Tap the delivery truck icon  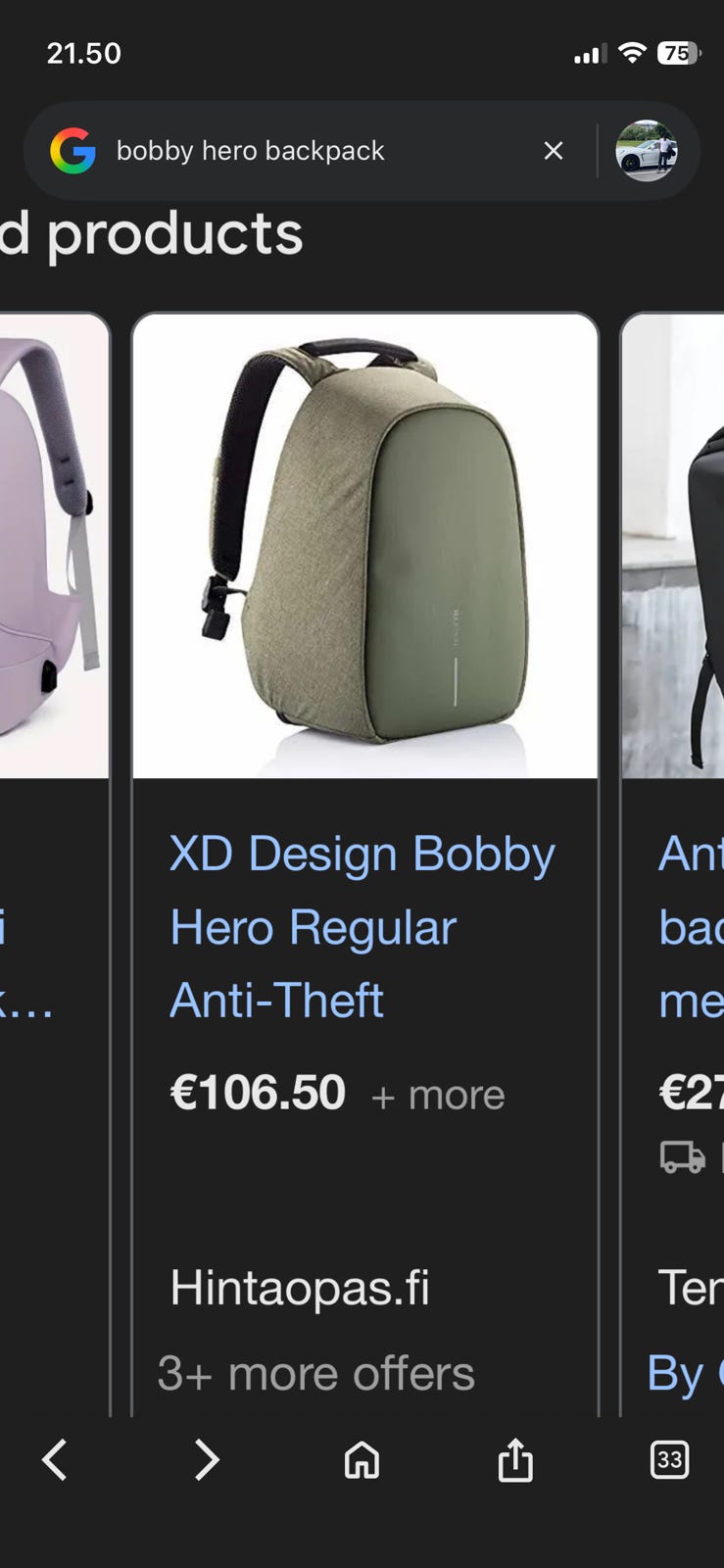[683, 1157]
